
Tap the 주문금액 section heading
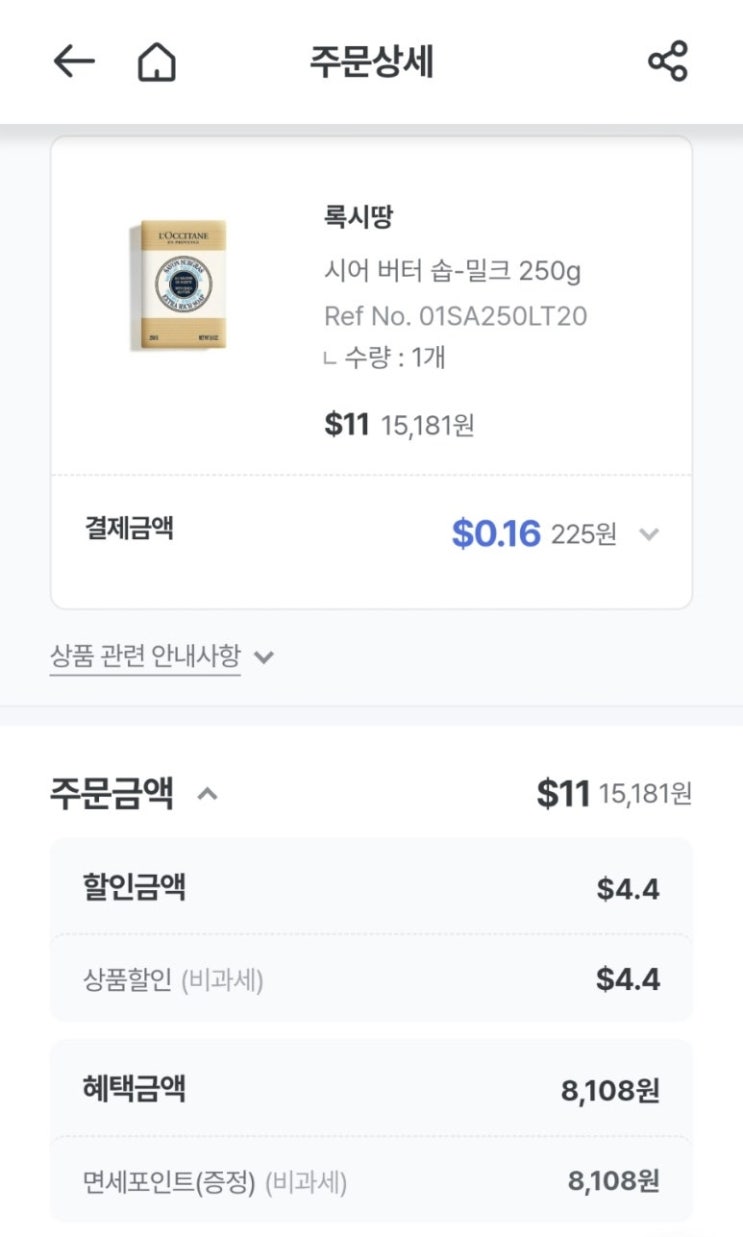click(112, 794)
